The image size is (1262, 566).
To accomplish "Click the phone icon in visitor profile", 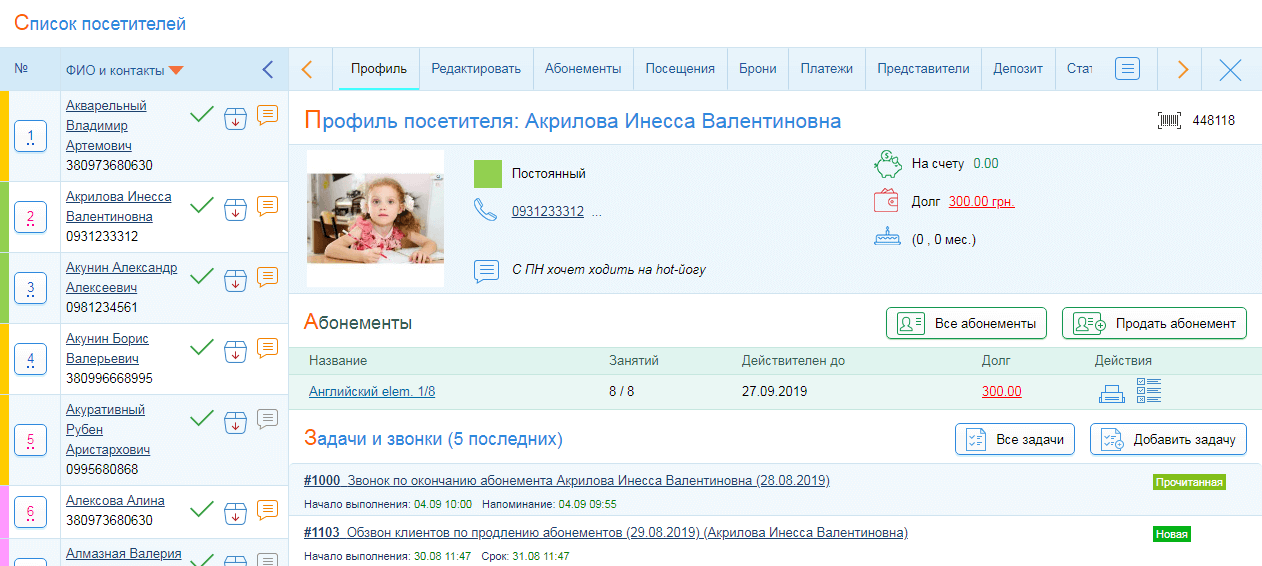I will (485, 211).
